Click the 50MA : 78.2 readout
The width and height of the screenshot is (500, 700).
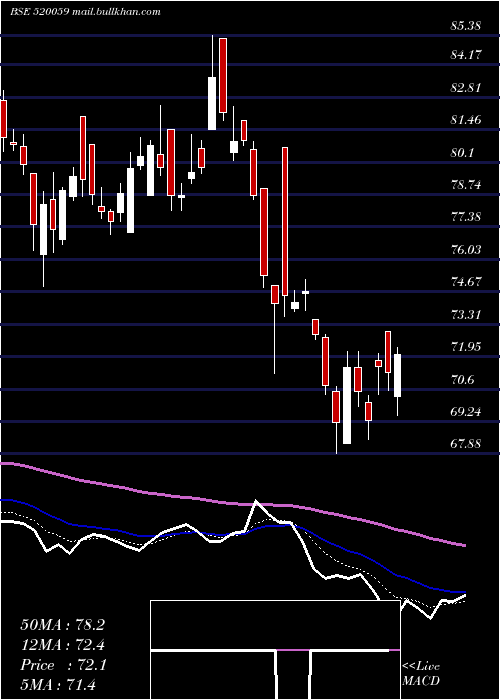[x=62, y=625]
